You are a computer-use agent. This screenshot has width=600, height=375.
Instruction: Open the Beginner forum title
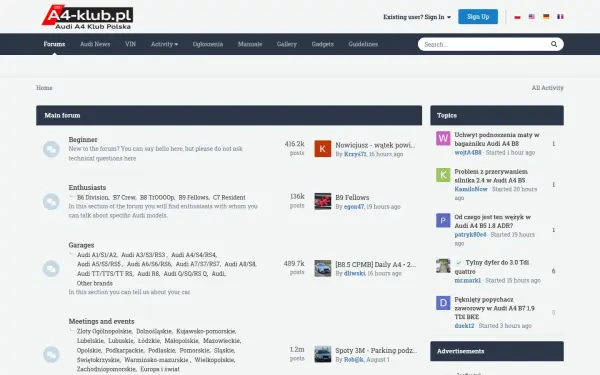click(x=83, y=139)
